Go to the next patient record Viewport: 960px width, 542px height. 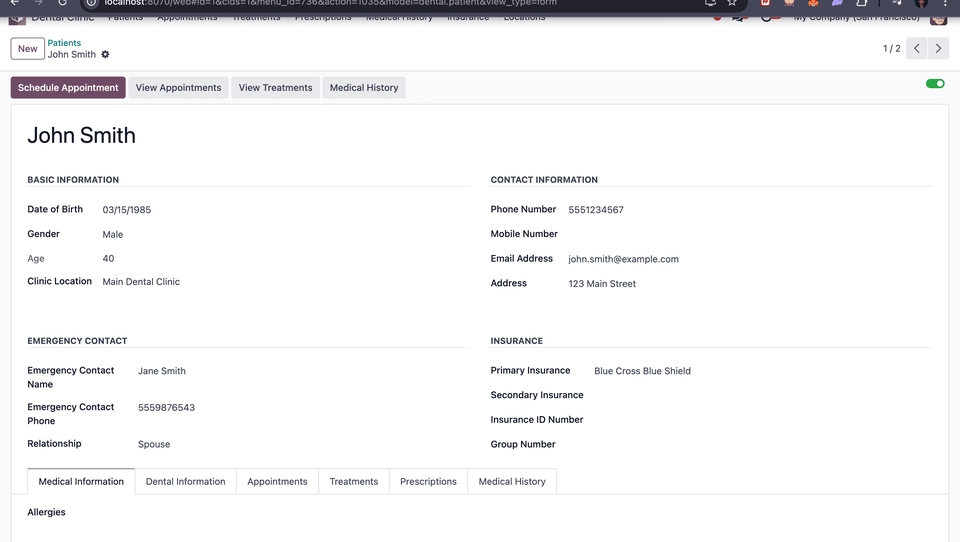click(x=939, y=48)
